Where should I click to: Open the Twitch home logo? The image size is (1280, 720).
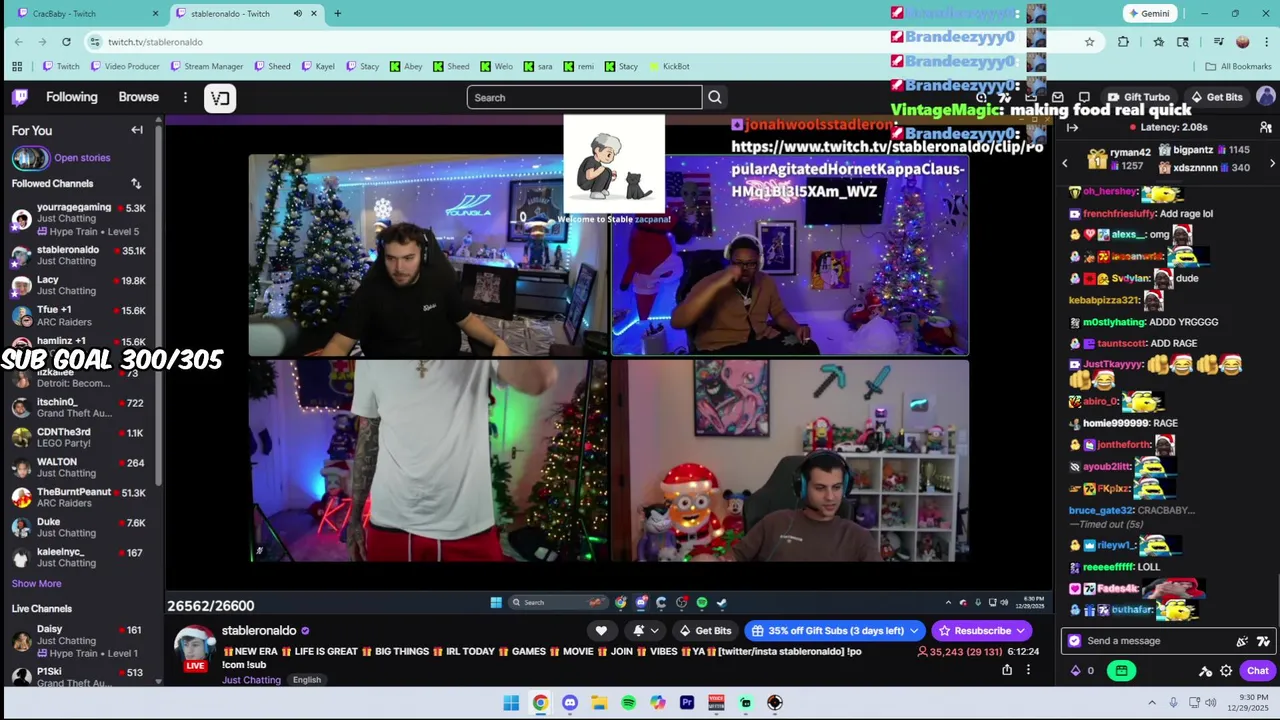pyautogui.click(x=20, y=97)
